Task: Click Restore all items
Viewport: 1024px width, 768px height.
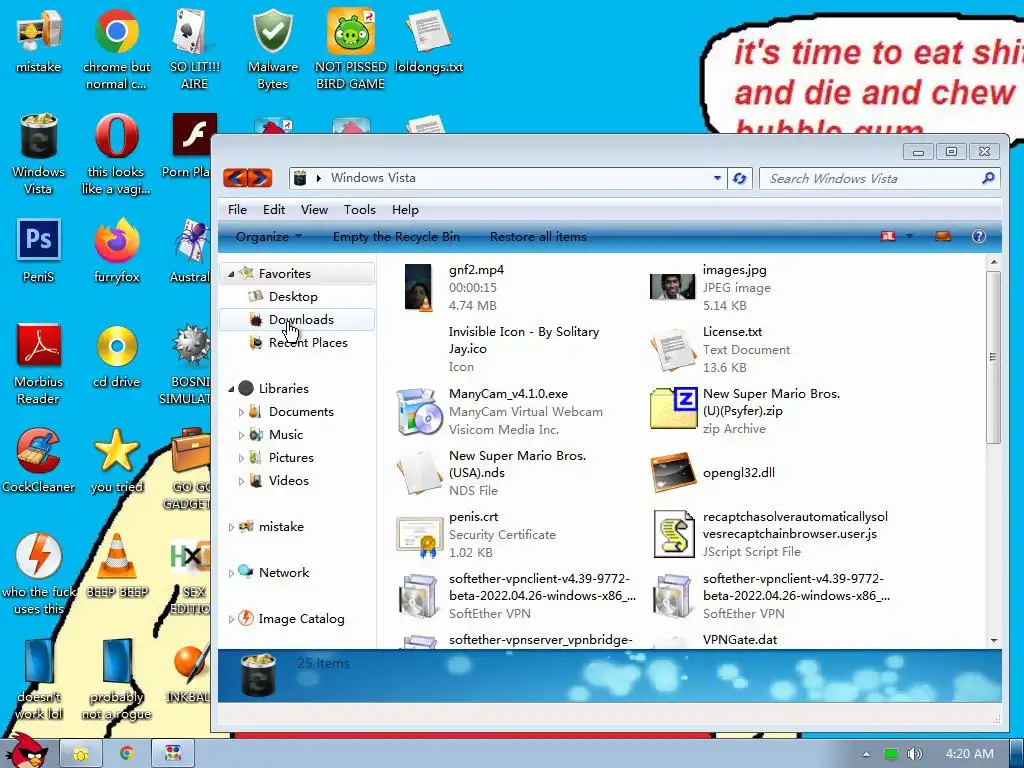Action: [x=538, y=236]
